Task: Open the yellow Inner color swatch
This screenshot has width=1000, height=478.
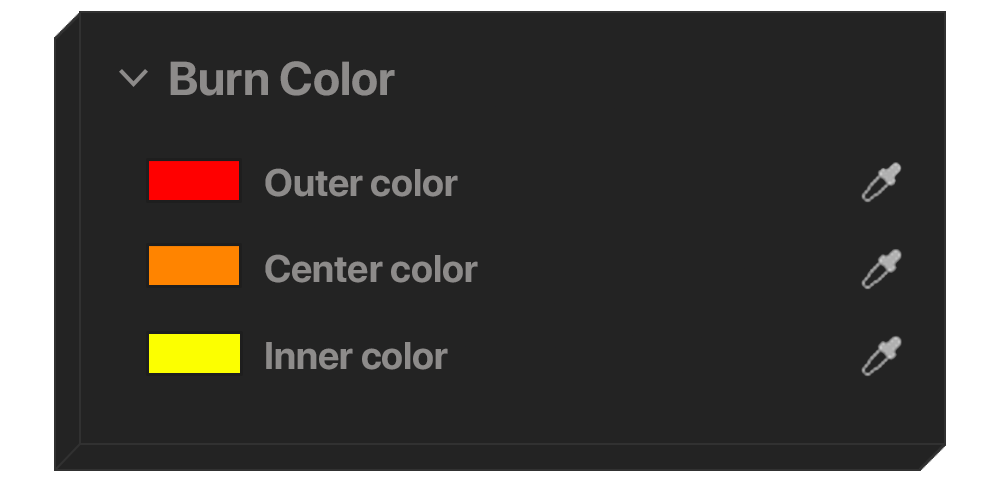Action: pyautogui.click(x=194, y=354)
